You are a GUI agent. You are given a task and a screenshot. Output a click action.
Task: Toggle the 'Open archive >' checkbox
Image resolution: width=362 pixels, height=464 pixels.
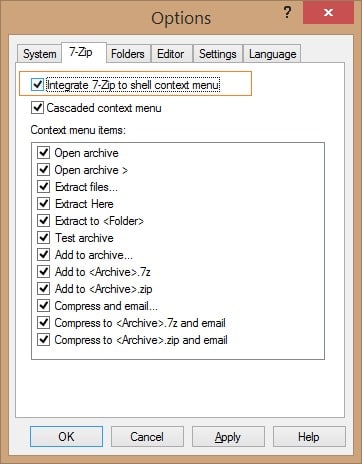(x=43, y=169)
